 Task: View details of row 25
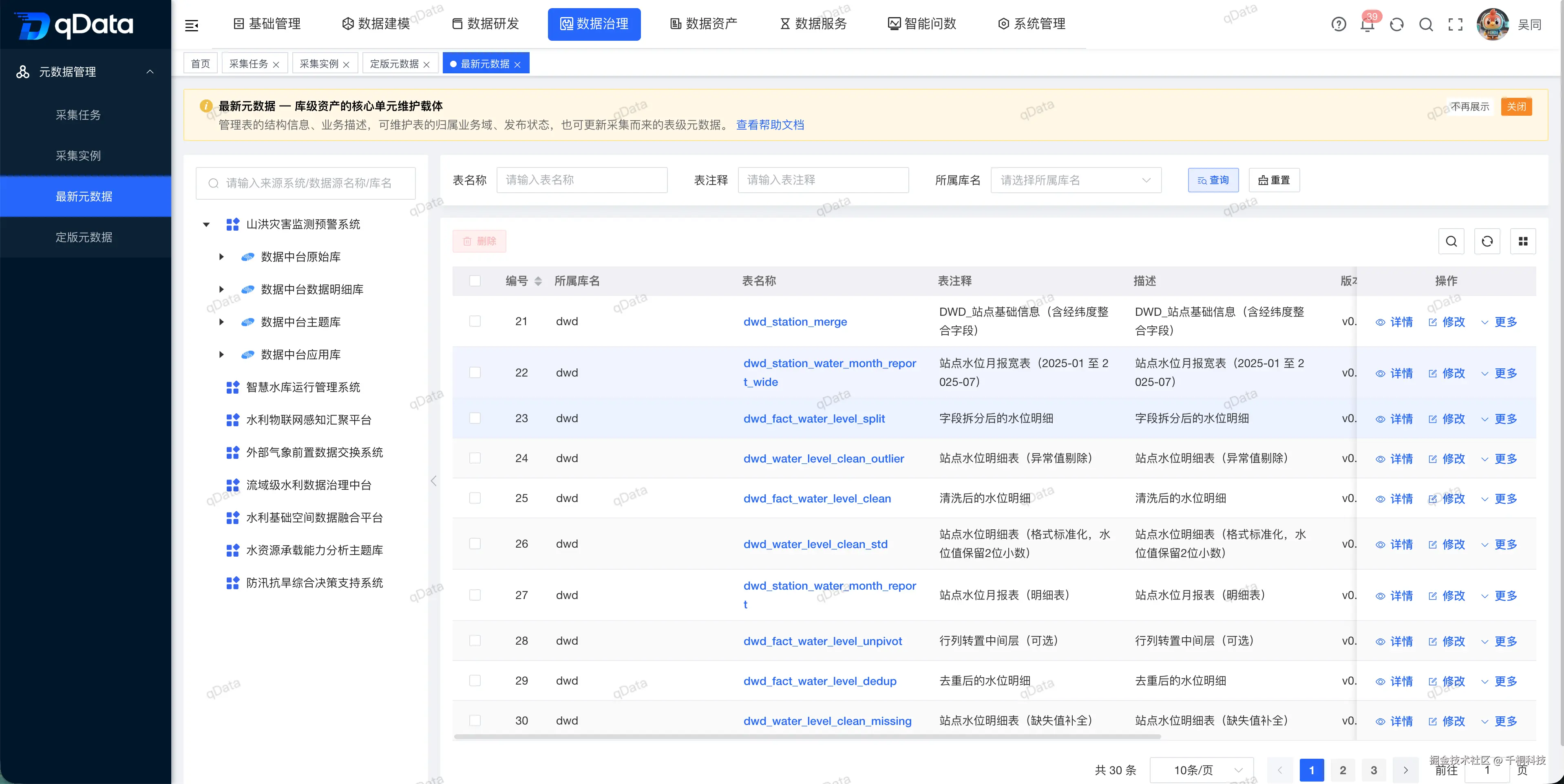tap(1394, 499)
